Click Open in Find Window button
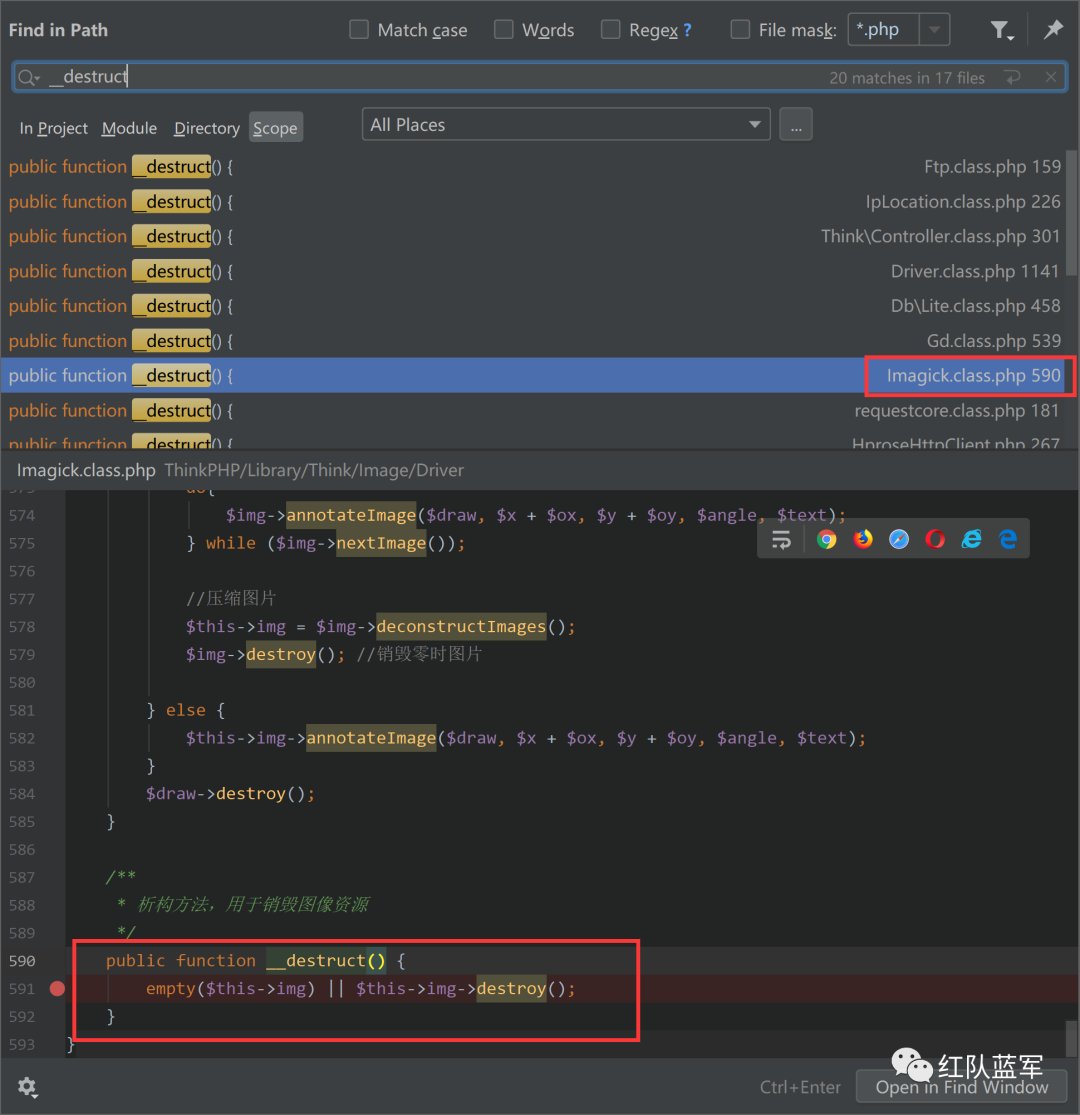The height and width of the screenshot is (1115, 1080). (x=961, y=1087)
